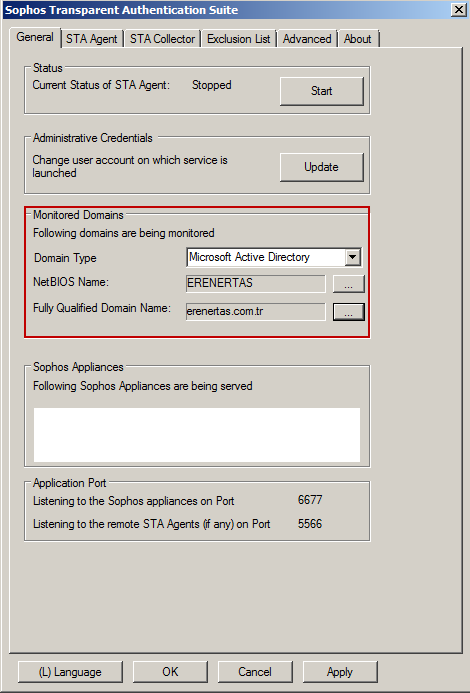The image size is (470, 693).
Task: Click browse button beside NetBIOS Name
Action: coord(348,284)
